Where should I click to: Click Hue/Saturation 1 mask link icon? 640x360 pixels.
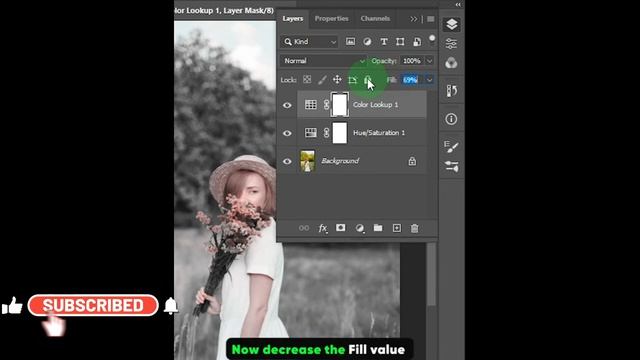coord(327,133)
